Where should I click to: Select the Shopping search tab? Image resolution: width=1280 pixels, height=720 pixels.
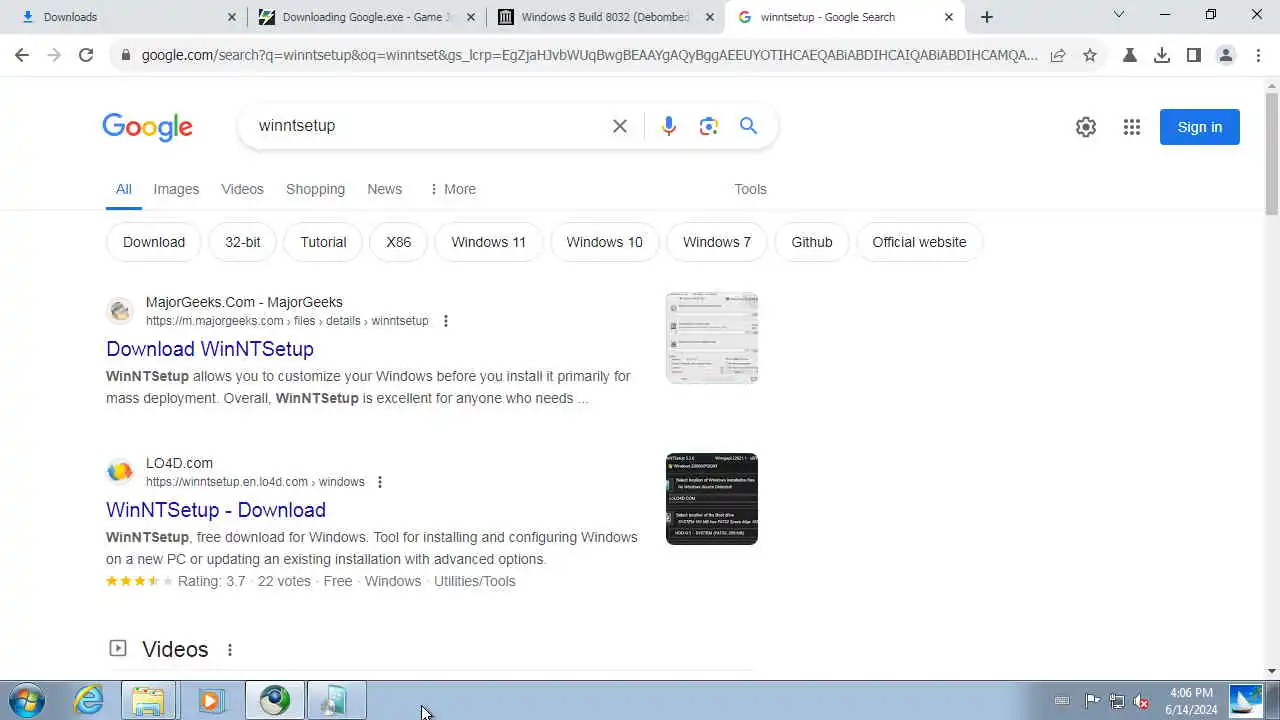pyautogui.click(x=315, y=189)
